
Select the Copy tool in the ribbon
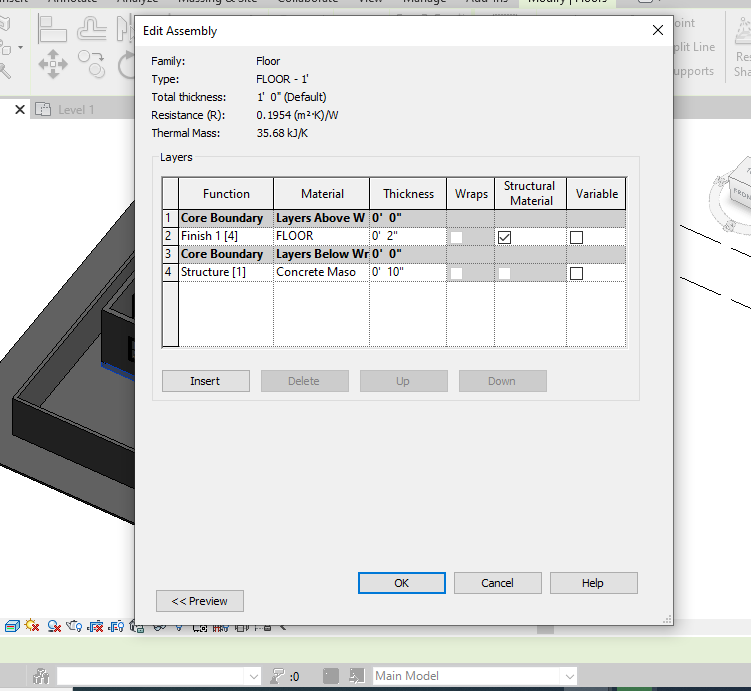(91, 64)
